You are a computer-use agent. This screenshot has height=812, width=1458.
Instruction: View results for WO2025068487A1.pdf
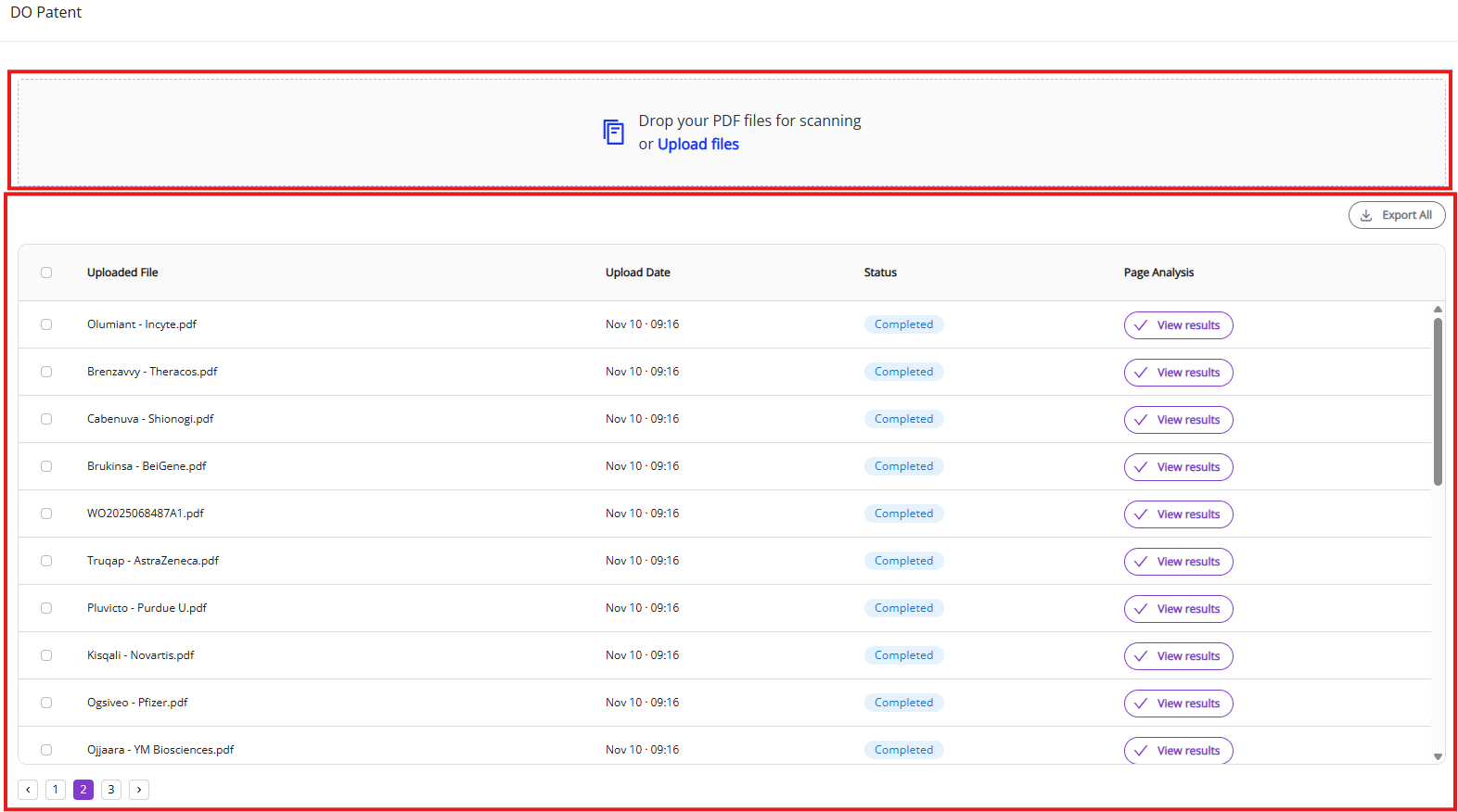click(x=1178, y=514)
